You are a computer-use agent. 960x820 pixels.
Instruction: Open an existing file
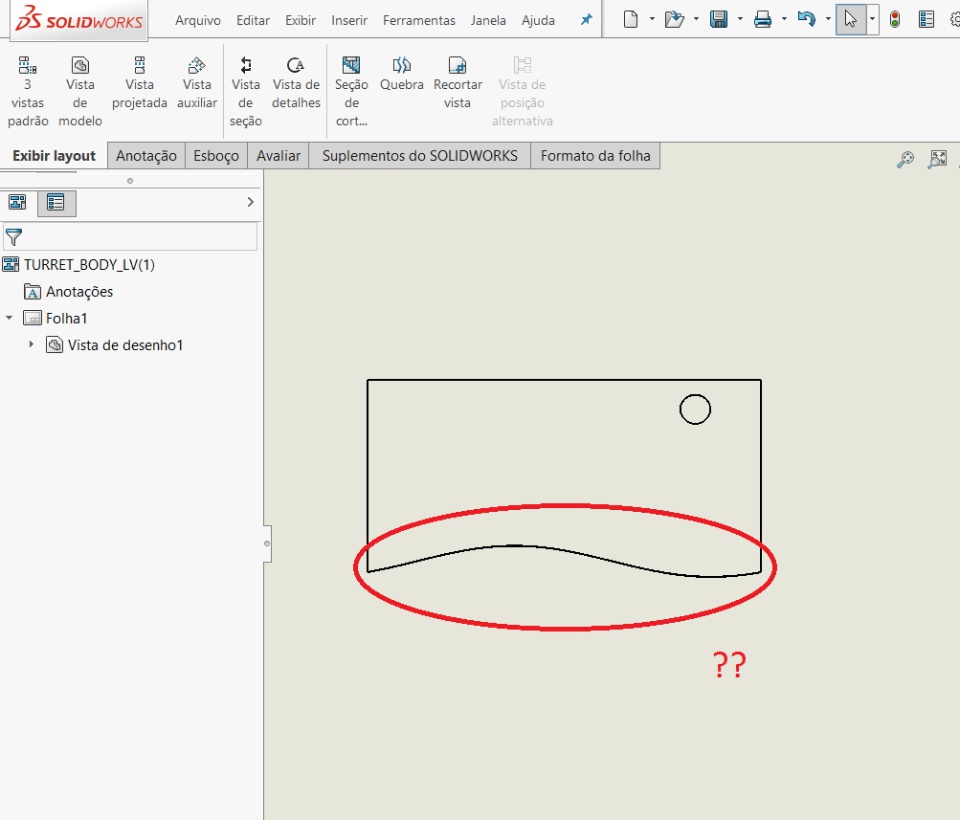coord(673,20)
